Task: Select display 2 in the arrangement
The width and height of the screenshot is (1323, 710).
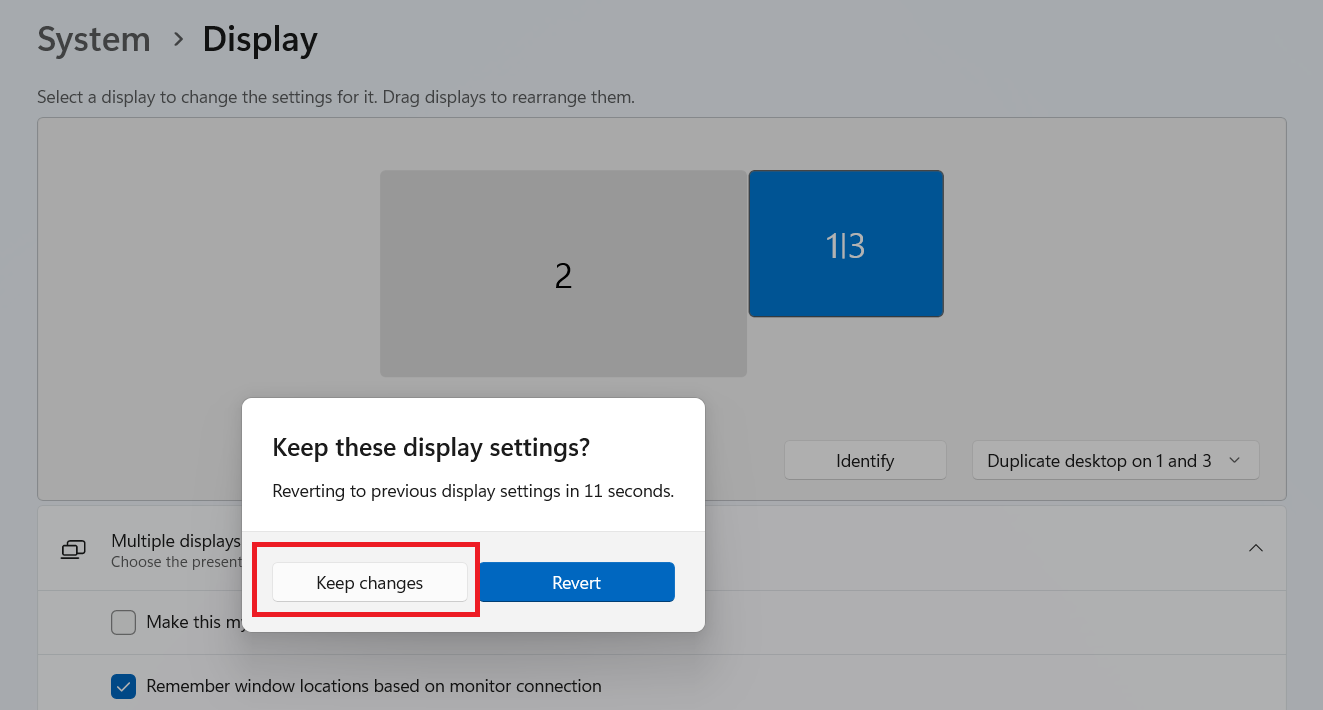Action: 563,275
